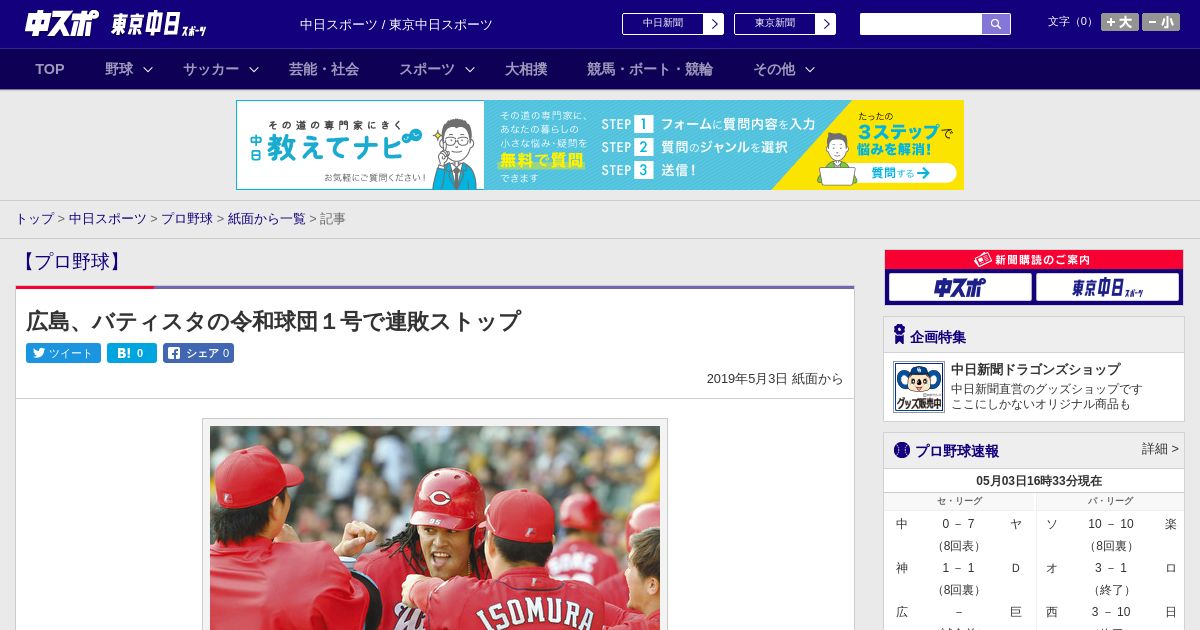Increase text size with ＋大 button
1200x630 pixels.
click(x=1120, y=22)
